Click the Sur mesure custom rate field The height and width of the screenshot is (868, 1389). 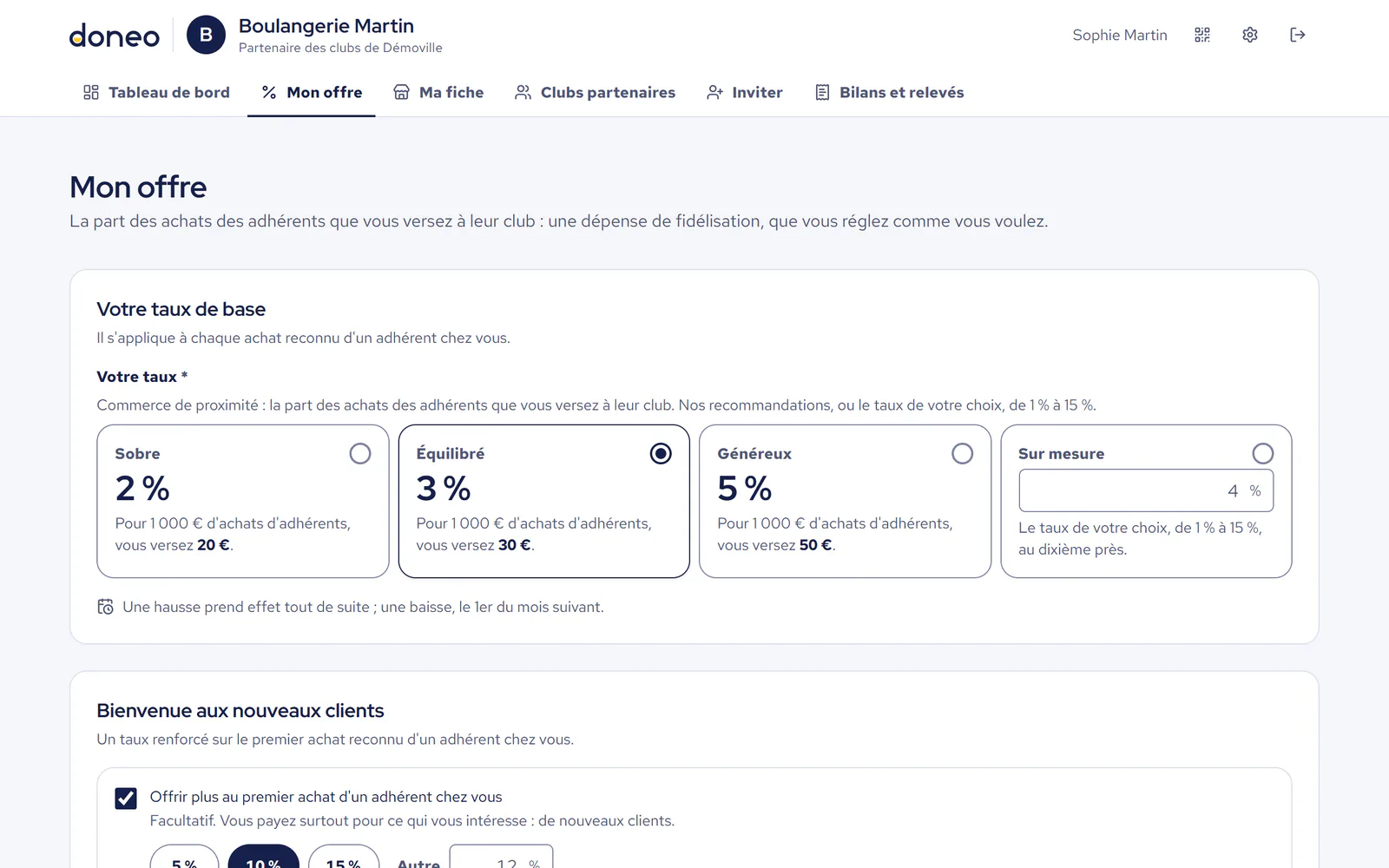[1146, 490]
